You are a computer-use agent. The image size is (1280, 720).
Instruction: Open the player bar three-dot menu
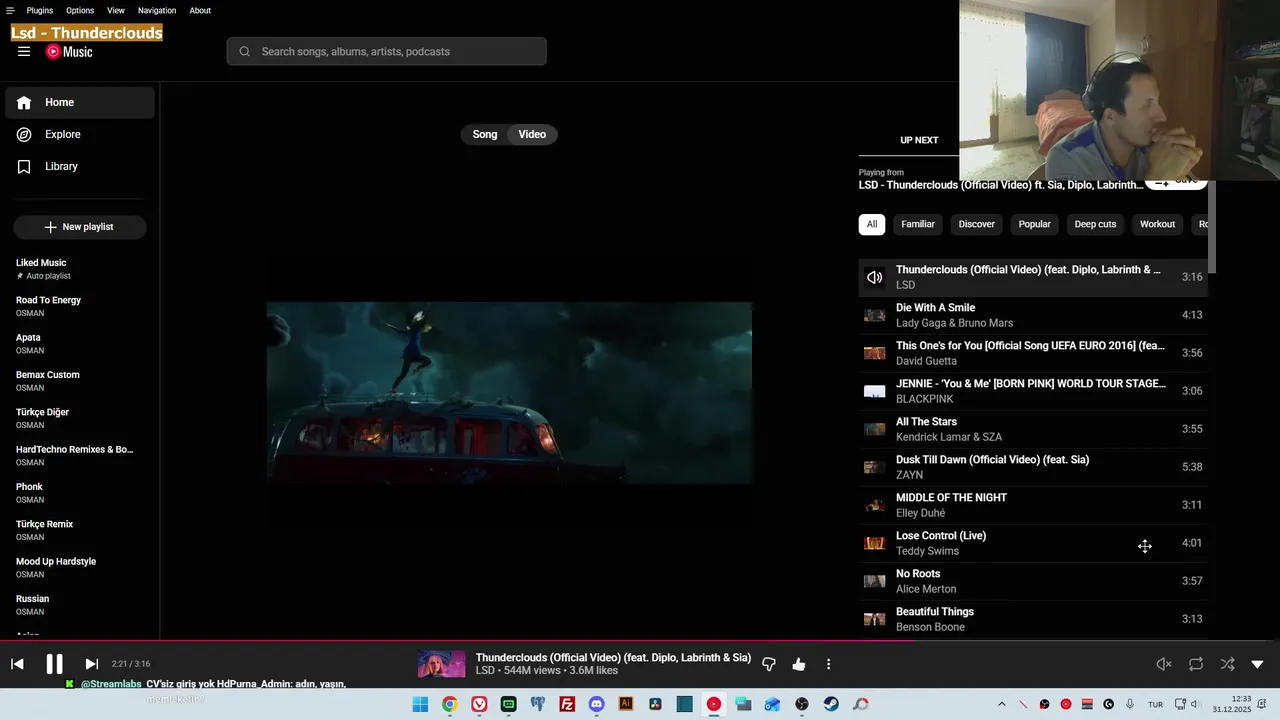pos(828,664)
